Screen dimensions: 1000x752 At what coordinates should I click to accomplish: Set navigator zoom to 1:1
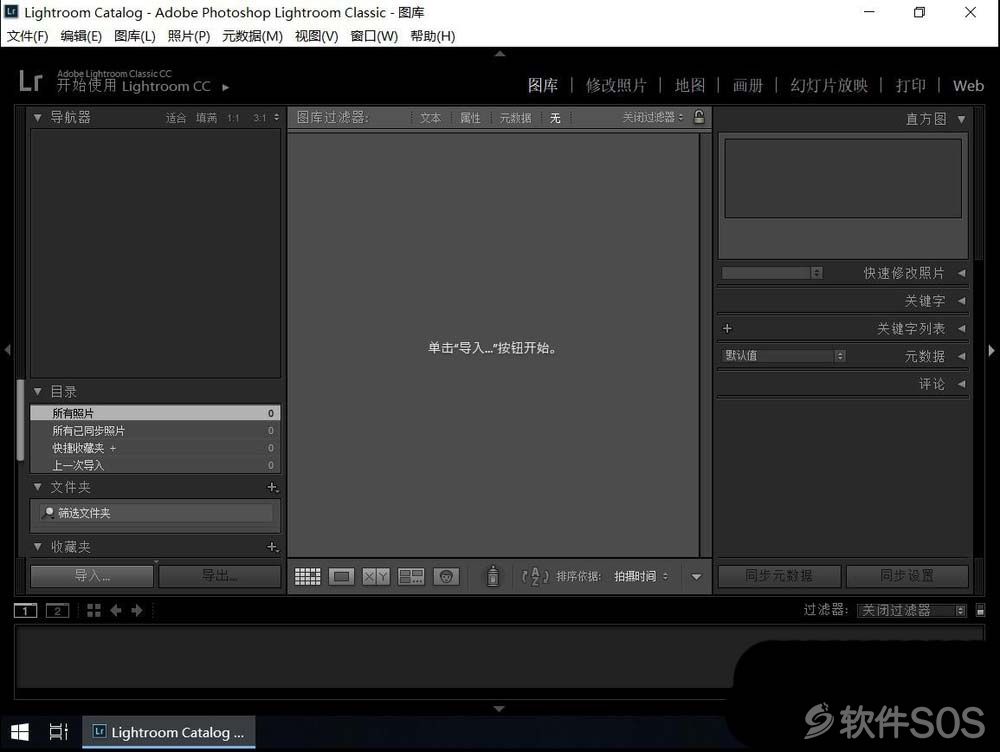[233, 117]
